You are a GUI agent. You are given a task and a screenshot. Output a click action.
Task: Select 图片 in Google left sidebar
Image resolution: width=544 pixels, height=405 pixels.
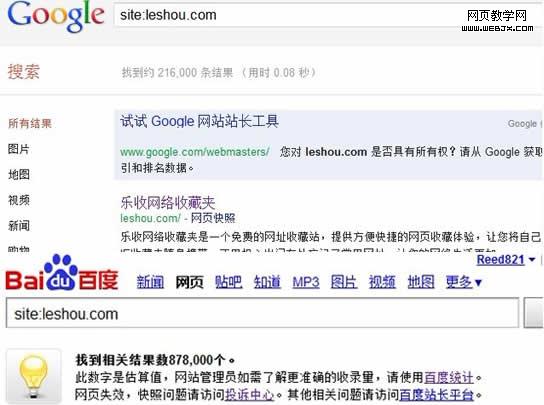coord(19,149)
